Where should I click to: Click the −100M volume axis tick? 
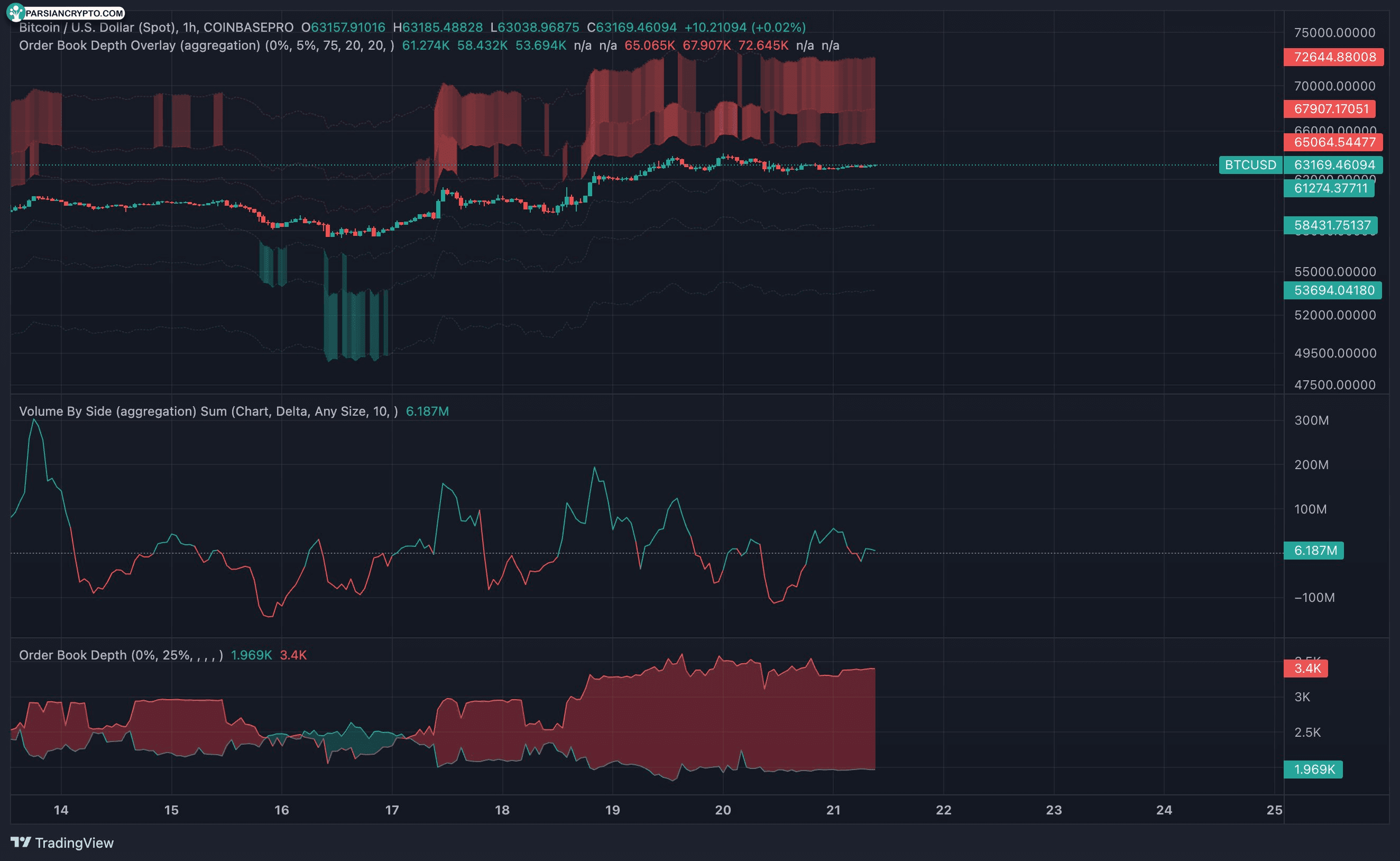[x=1314, y=597]
